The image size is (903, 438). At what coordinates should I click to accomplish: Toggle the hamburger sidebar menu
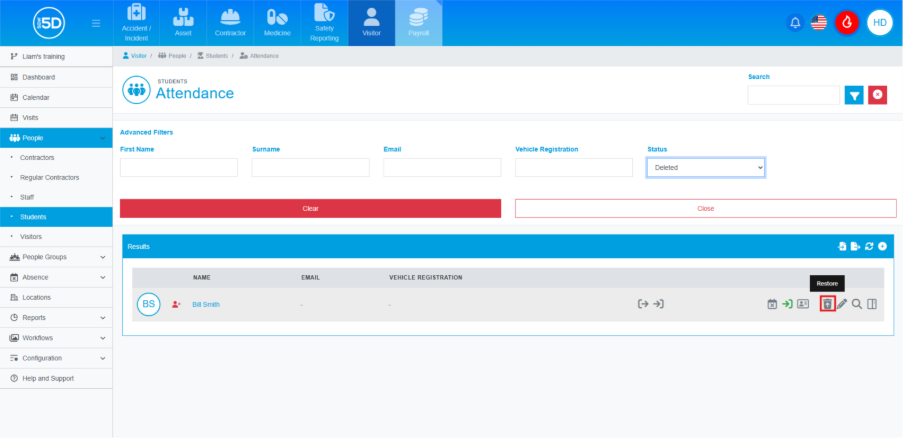95,22
